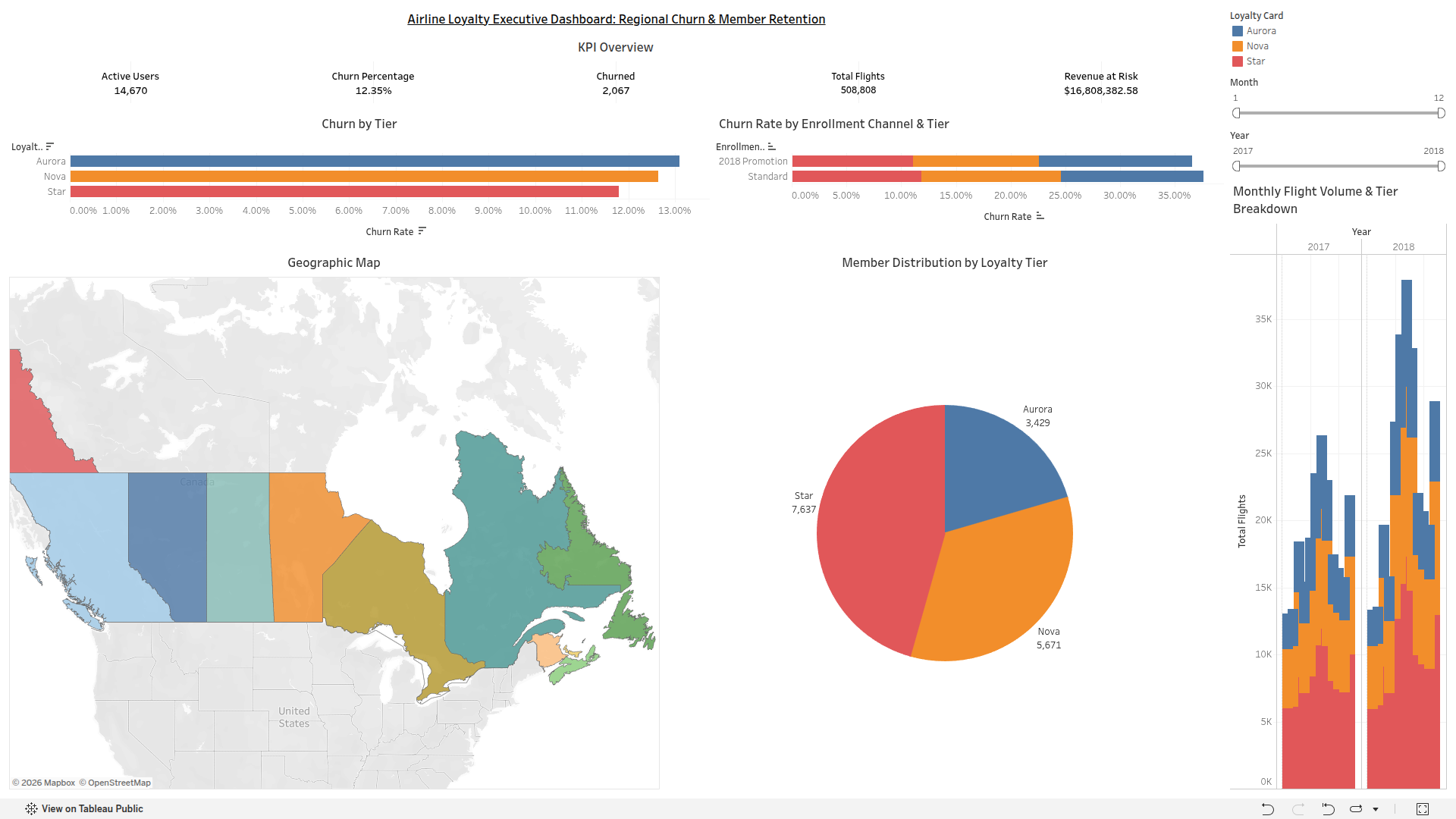
Task: Click the Revenue at Risk KPI value
Action: click(1101, 91)
